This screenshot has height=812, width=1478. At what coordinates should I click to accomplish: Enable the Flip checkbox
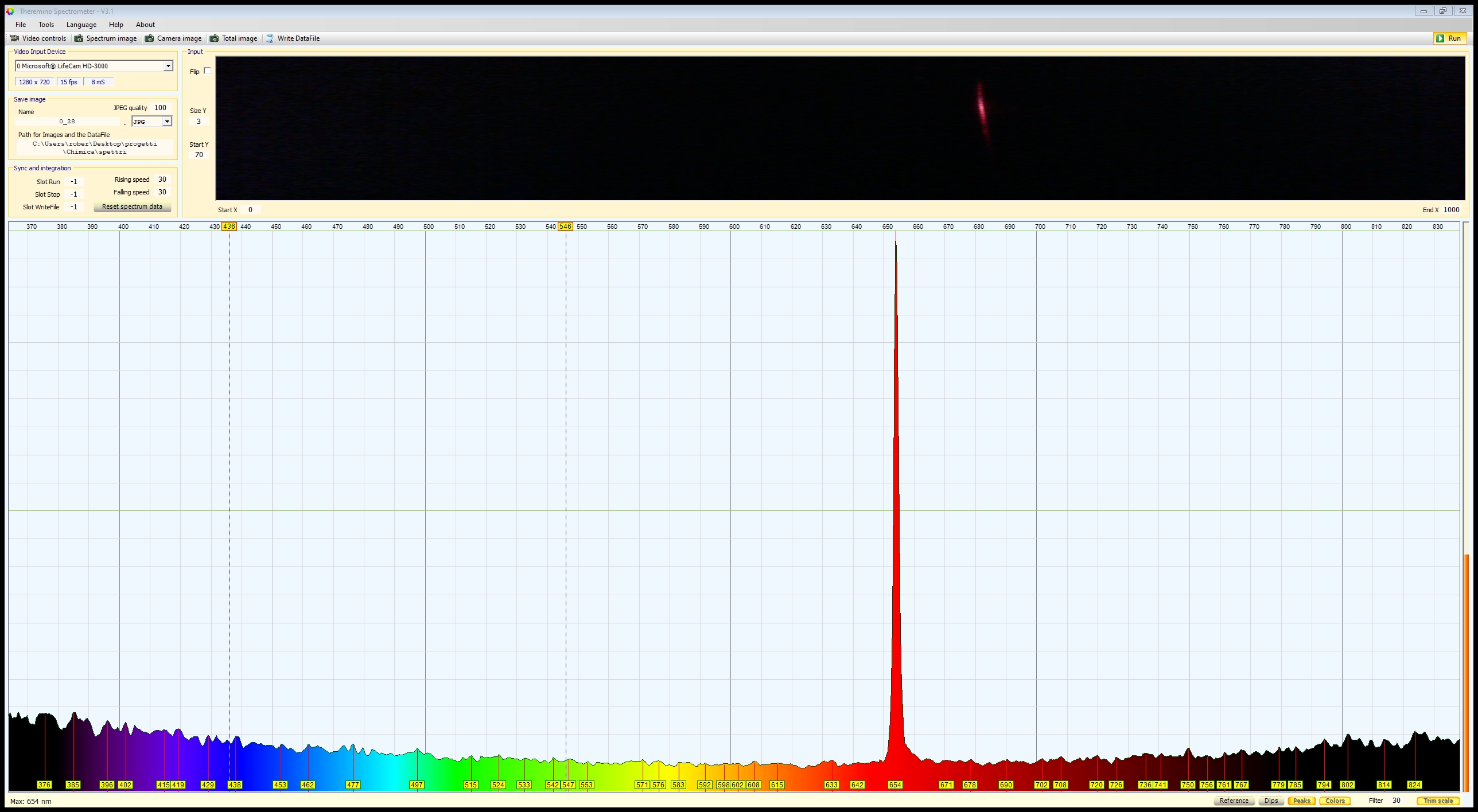tap(207, 71)
